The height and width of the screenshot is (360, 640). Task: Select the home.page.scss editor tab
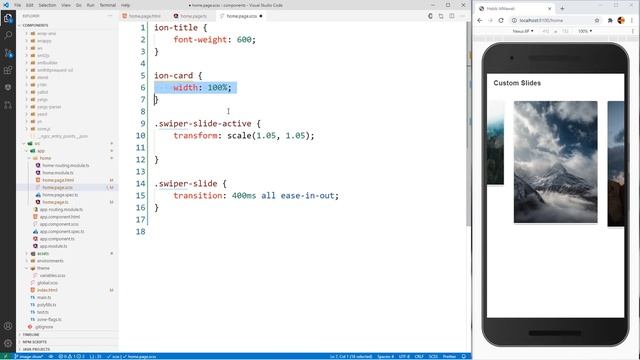[241, 16]
